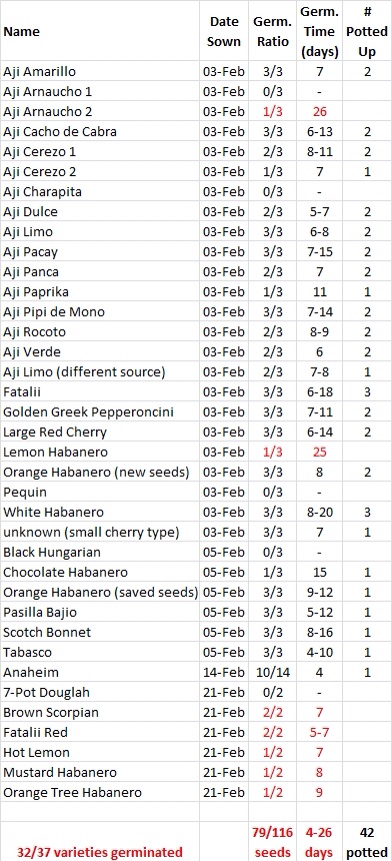This screenshot has height=861, width=392.
Task: Click the 14-Feb date sown cell
Action: point(224,673)
